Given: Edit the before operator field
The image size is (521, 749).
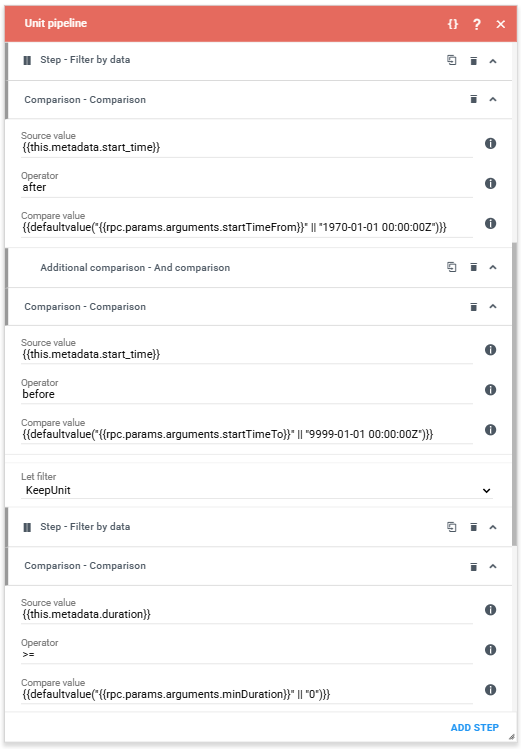Looking at the screenshot, I should point(247,394).
